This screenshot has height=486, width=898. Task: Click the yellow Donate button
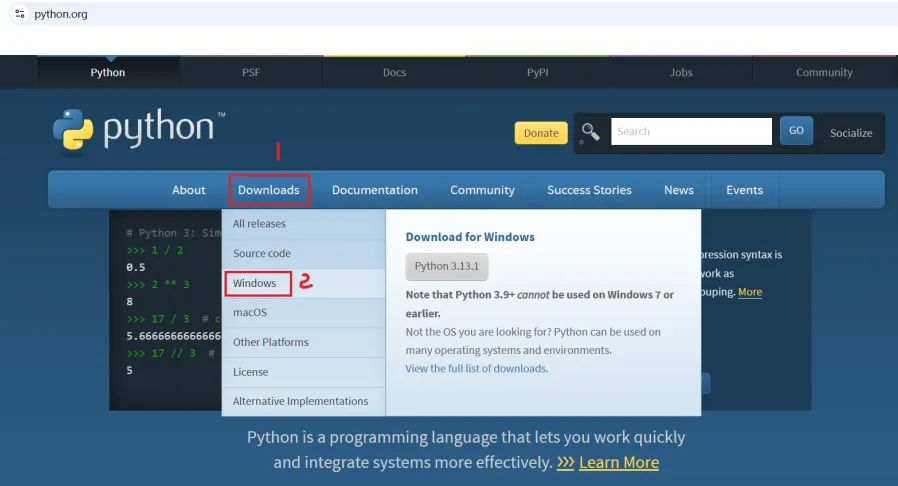click(541, 133)
